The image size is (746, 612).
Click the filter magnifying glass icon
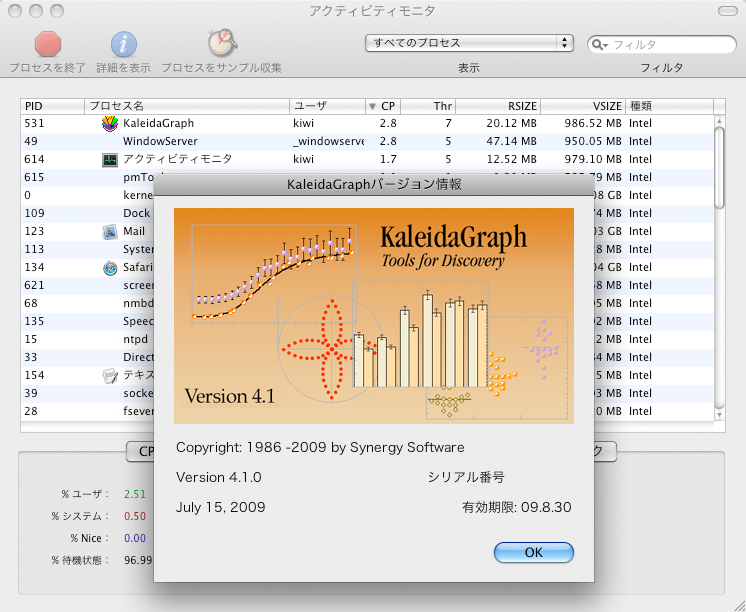point(598,45)
